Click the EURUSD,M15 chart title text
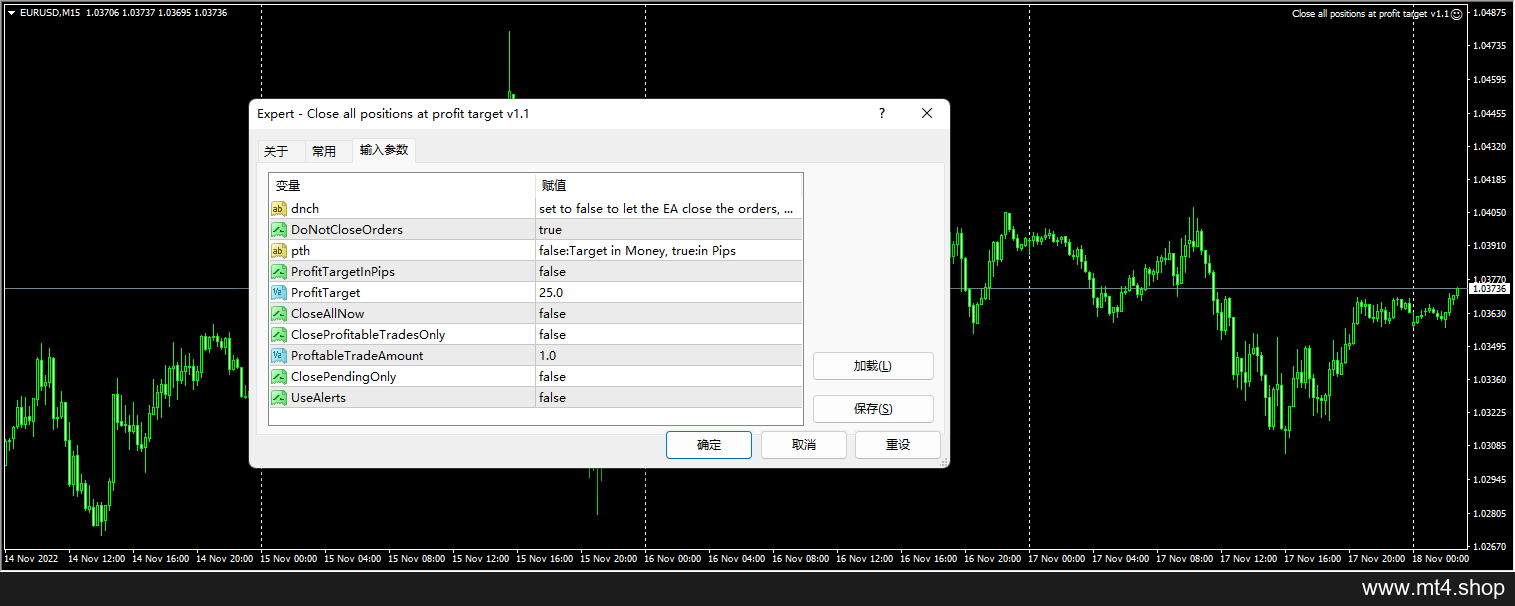The width and height of the screenshot is (1515, 606). 52,13
